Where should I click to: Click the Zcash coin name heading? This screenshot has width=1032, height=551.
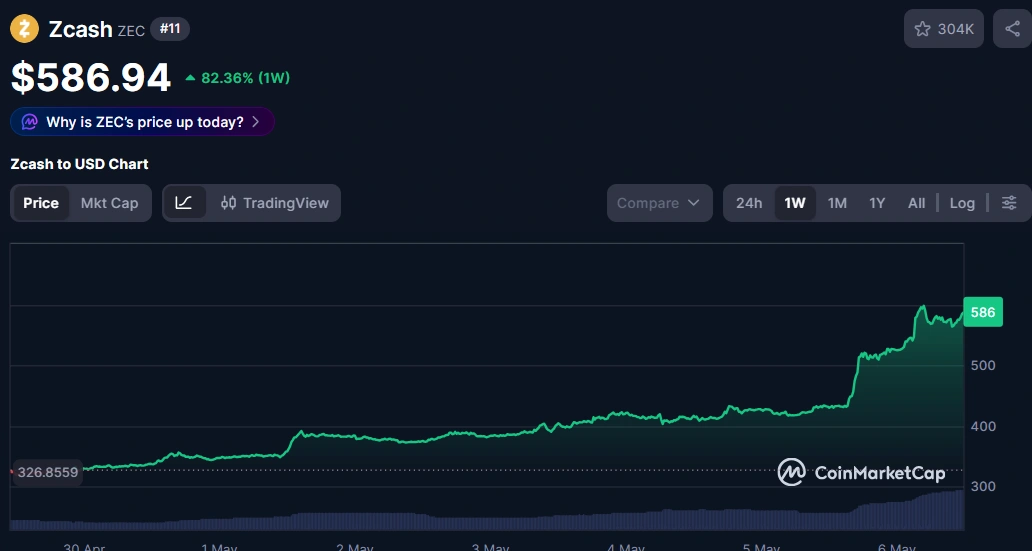tap(80, 29)
